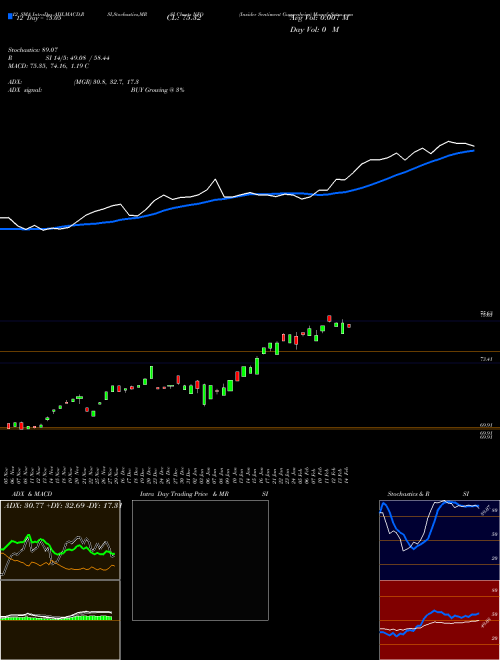Click the '12 Day = 73.93' SMA label

pos(37,18)
